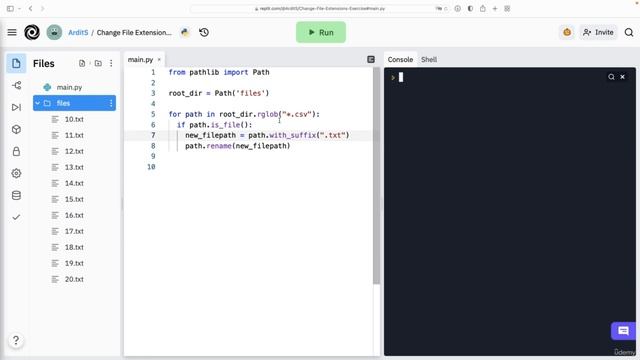
Task: Click the Change File Extension repl title
Action: click(x=134, y=33)
